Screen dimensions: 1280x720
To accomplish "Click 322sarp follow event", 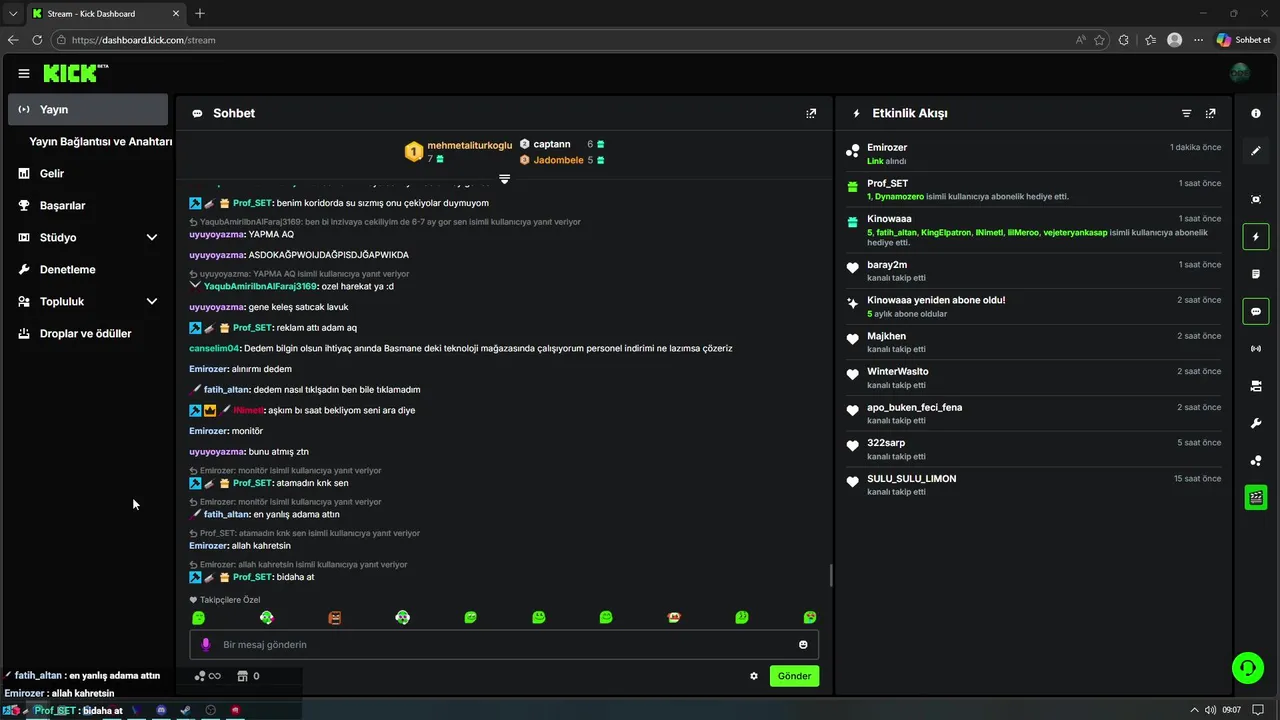I will (1034, 449).
